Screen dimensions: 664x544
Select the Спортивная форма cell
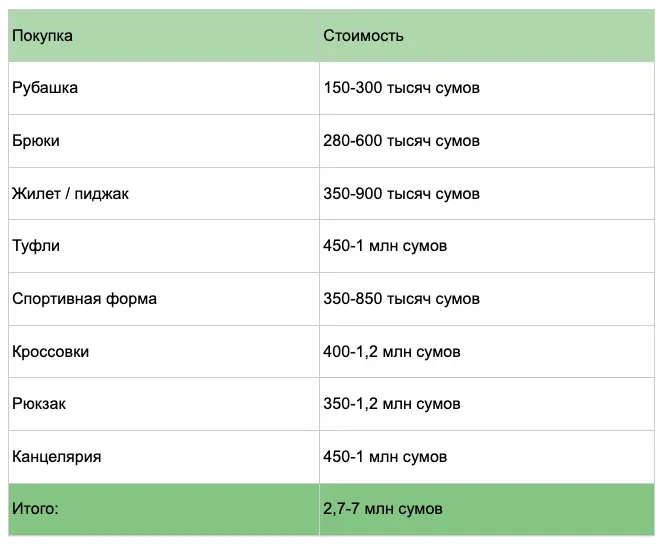tap(163, 299)
